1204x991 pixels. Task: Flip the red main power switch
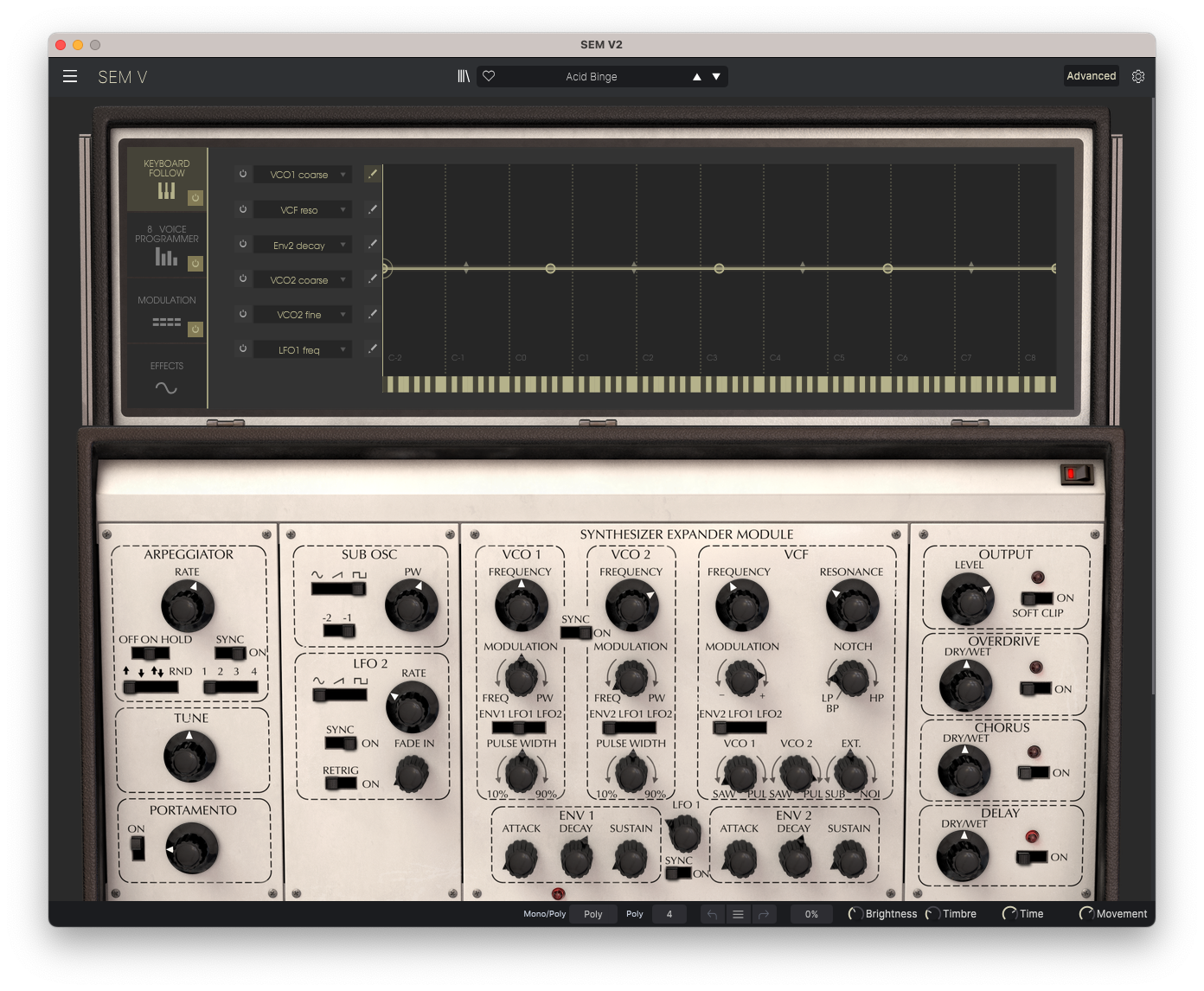tap(1077, 474)
